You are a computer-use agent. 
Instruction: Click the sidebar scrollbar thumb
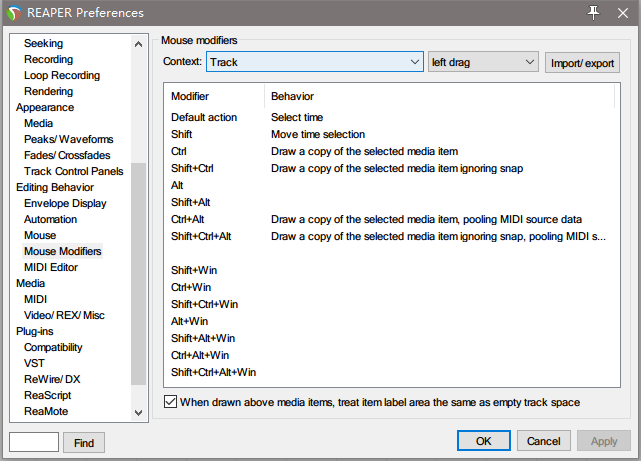point(139,274)
